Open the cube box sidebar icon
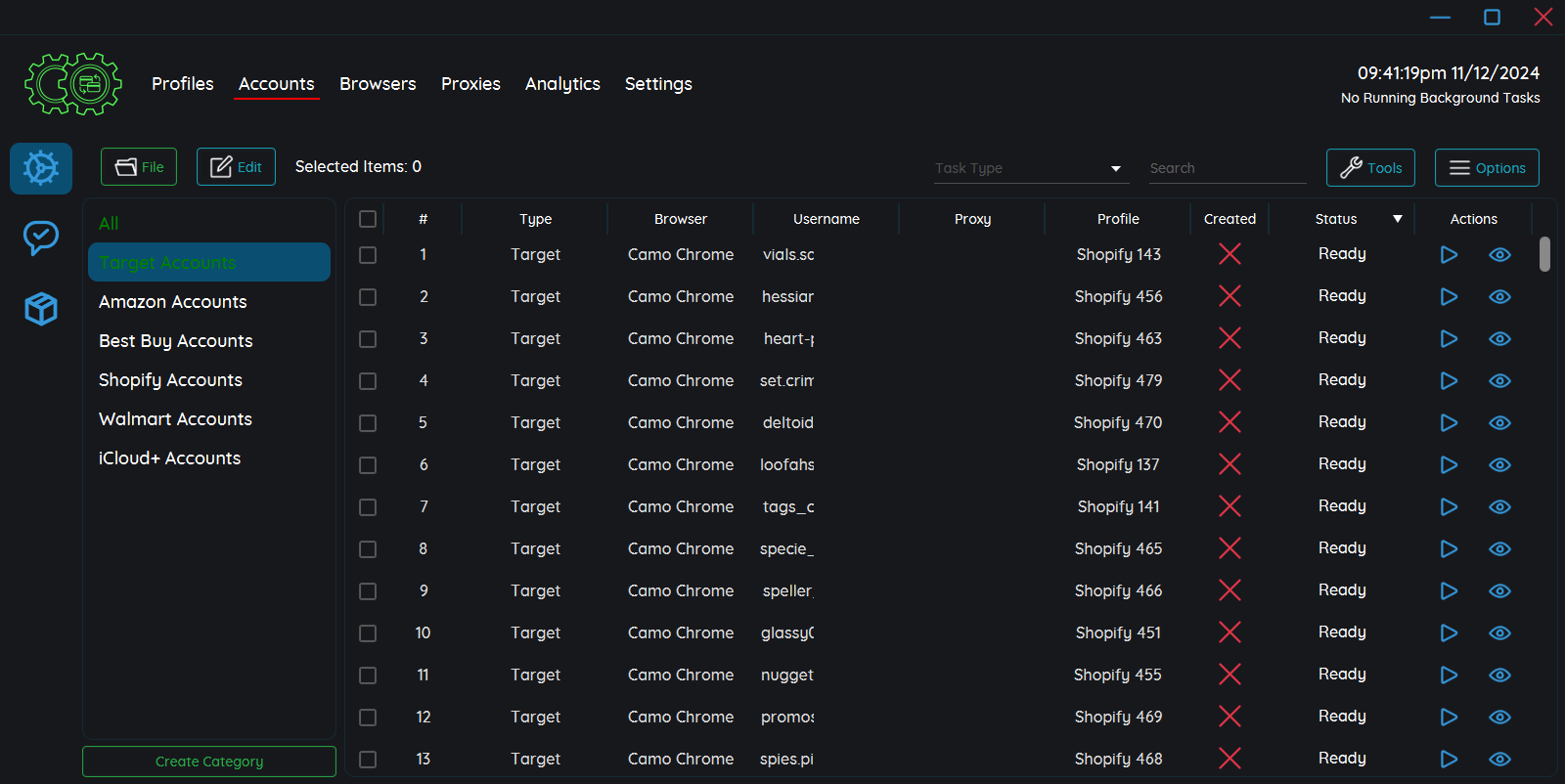1565x784 pixels. (x=41, y=309)
